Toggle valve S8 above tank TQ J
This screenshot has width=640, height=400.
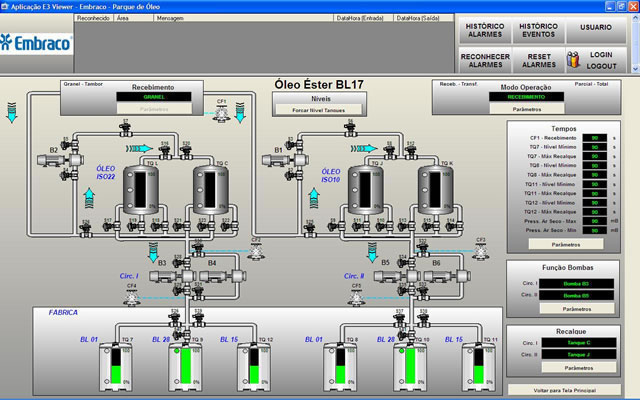click(390, 152)
